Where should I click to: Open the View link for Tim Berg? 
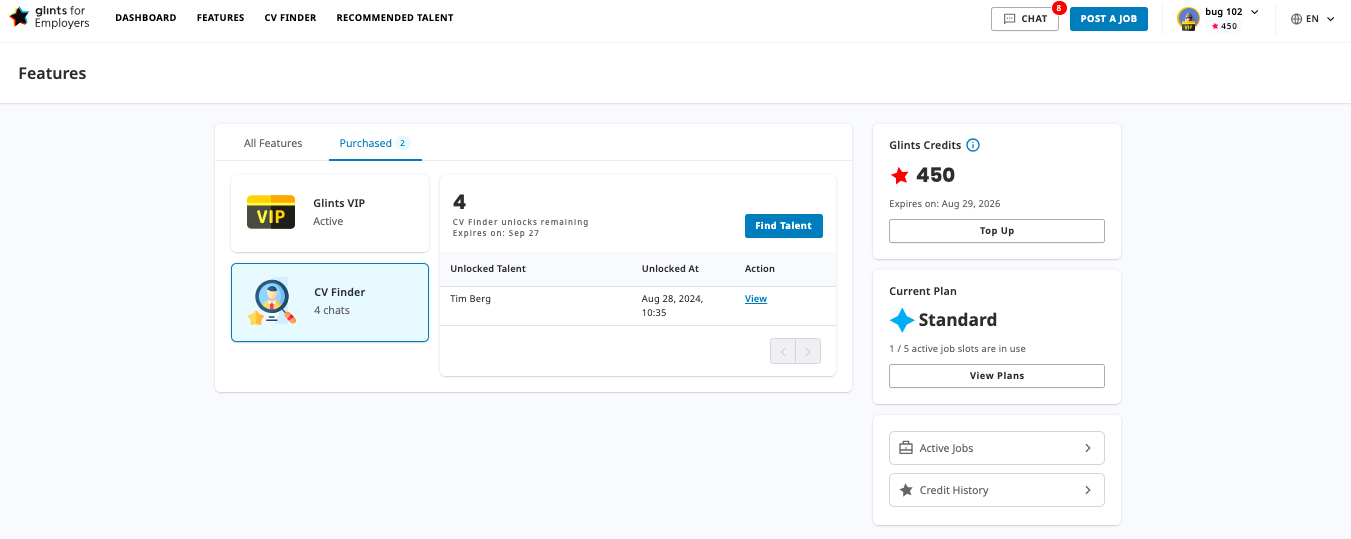click(x=756, y=299)
